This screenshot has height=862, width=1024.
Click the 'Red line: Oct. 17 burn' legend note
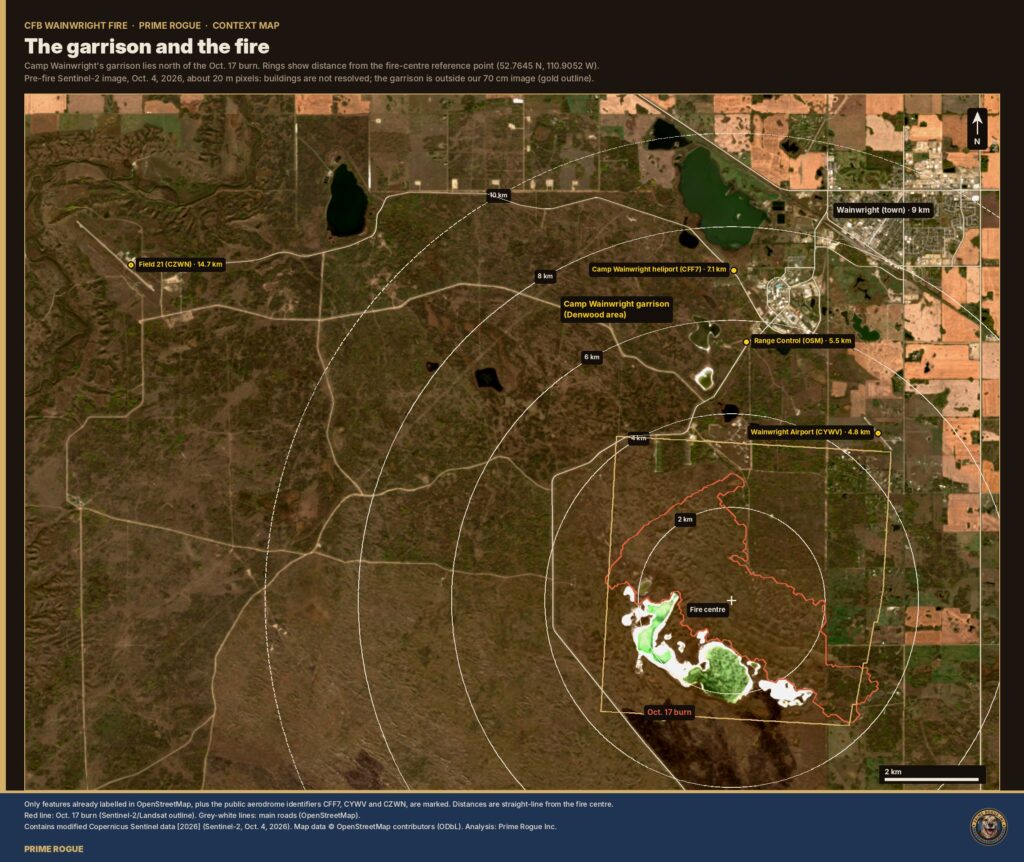point(192,816)
